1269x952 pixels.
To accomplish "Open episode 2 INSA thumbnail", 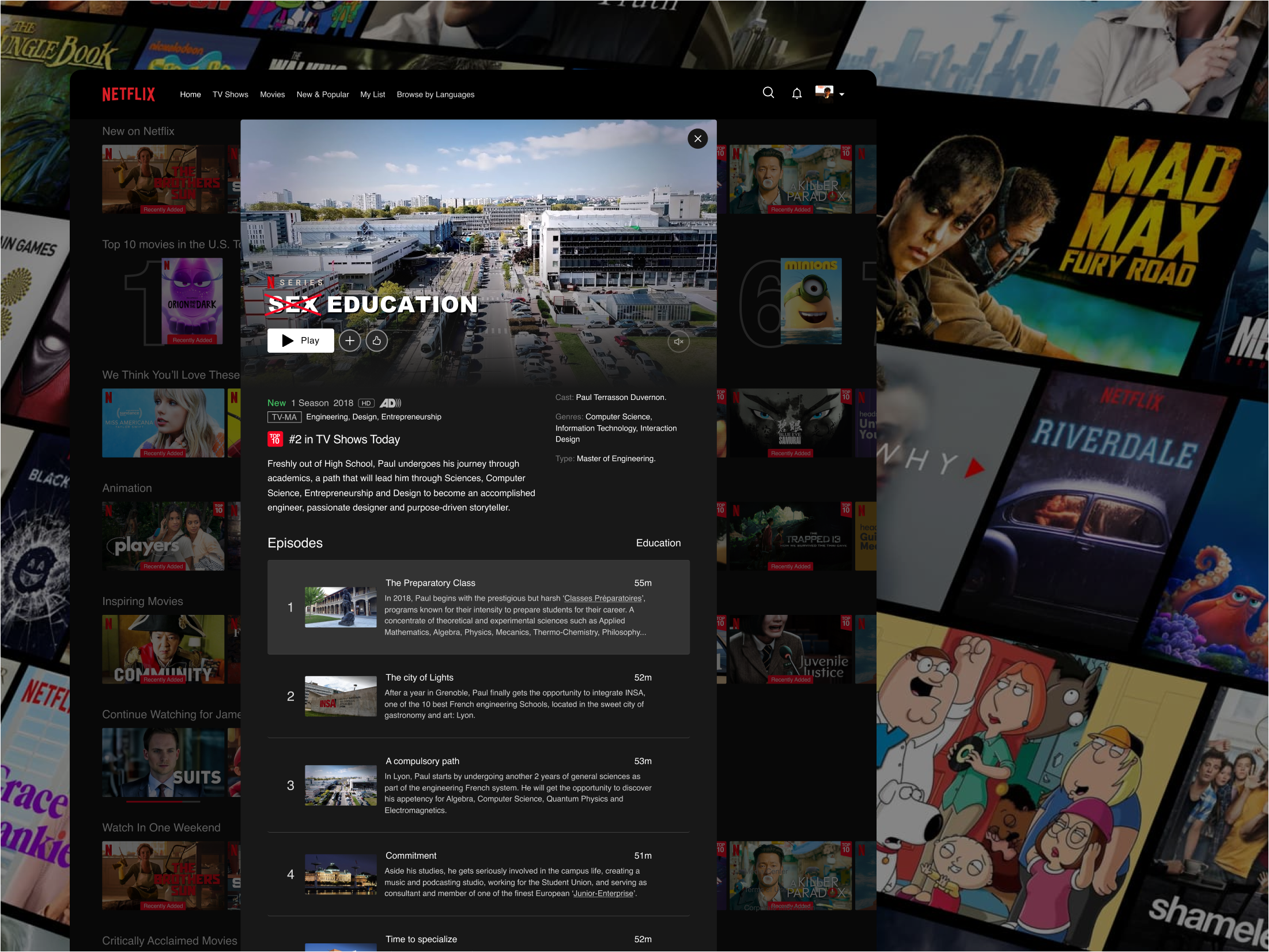I will pos(340,696).
